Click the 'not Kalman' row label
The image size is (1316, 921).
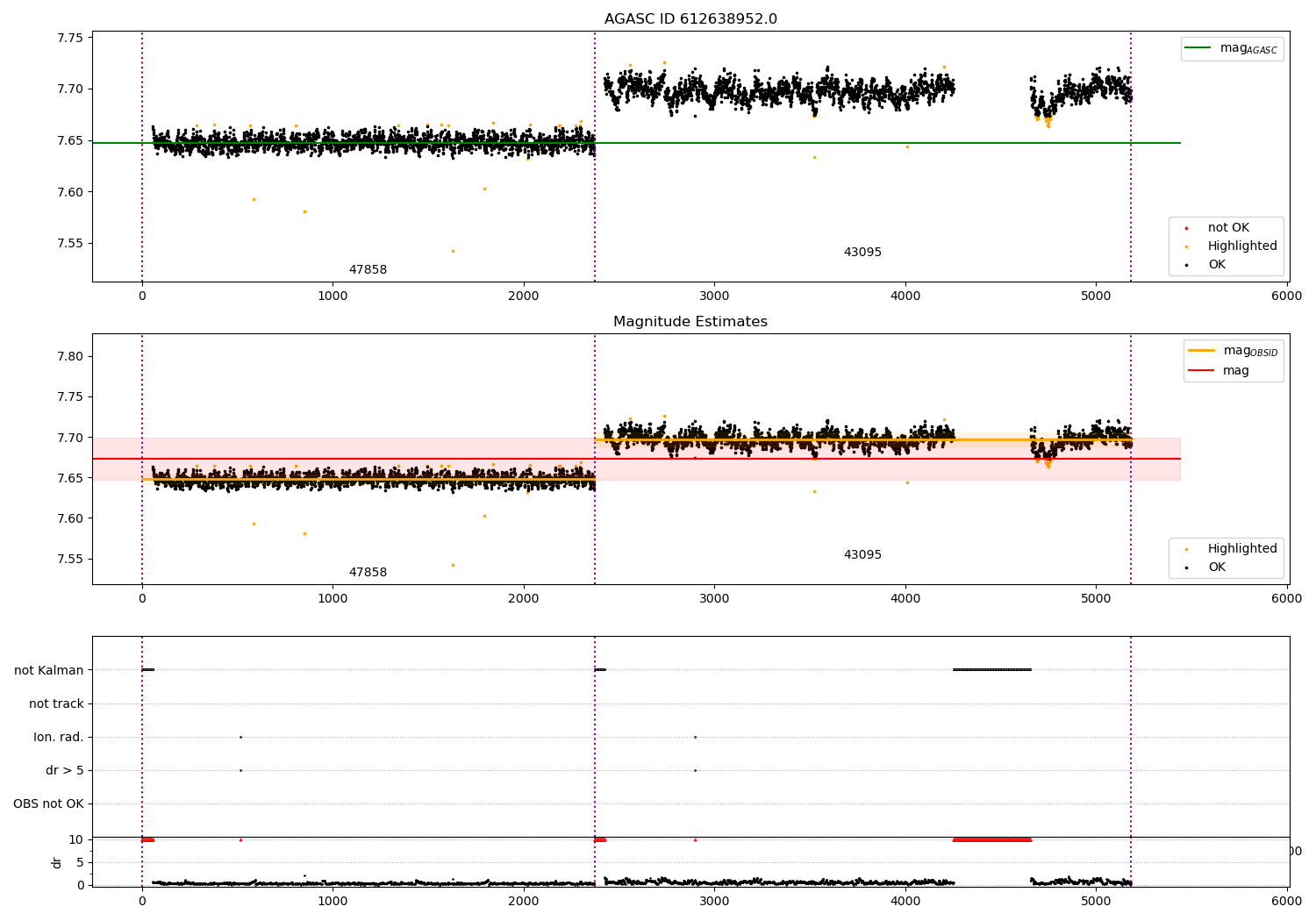tap(49, 670)
